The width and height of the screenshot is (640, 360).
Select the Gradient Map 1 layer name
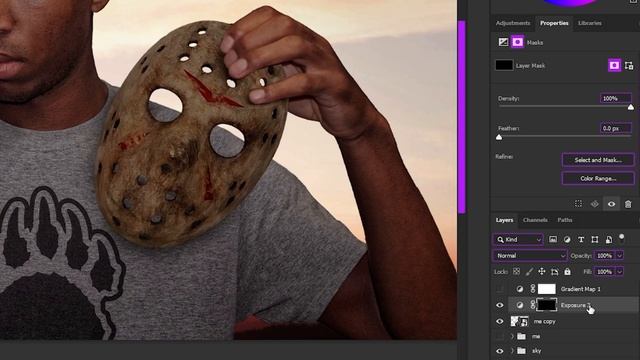click(580, 289)
